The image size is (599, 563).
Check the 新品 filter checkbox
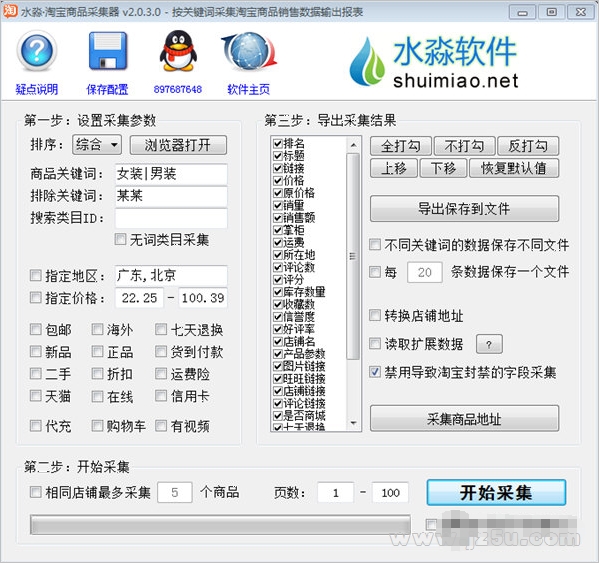pos(36,351)
